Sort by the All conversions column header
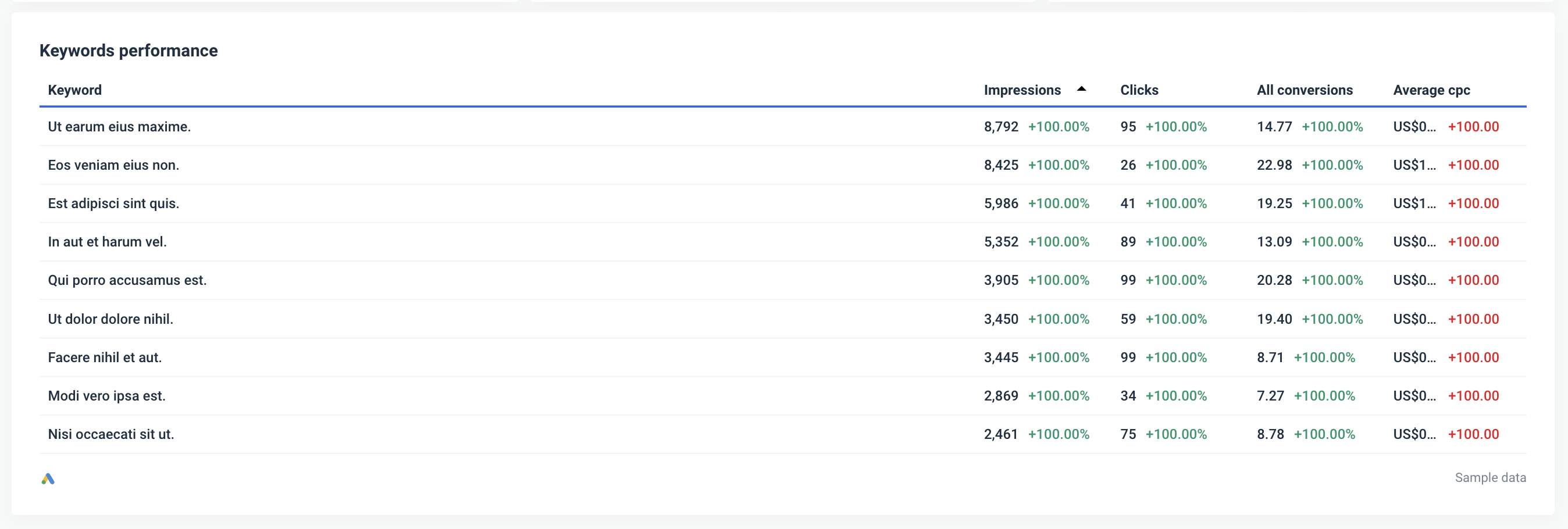 tap(1305, 90)
